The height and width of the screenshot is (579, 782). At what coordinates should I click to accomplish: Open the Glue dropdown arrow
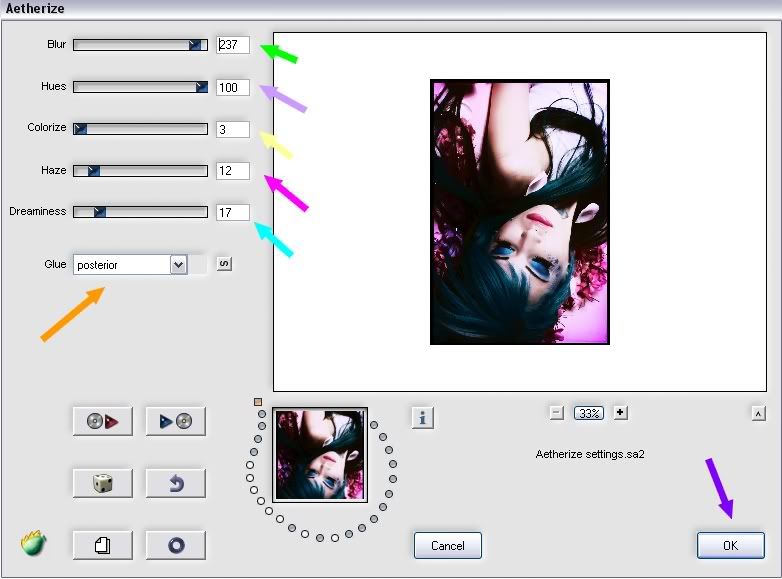point(179,265)
